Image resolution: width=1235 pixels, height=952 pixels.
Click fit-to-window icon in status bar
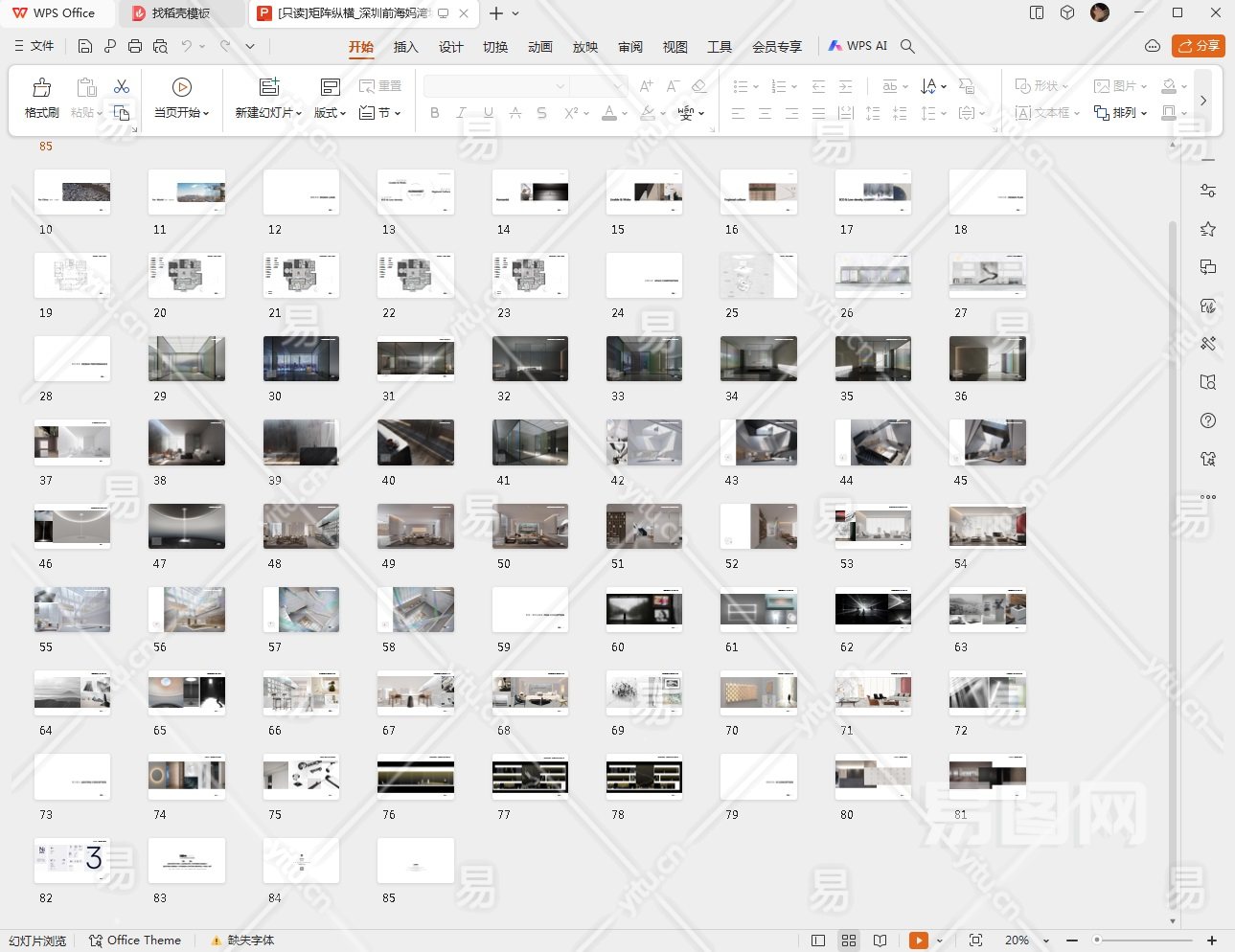pos(975,941)
